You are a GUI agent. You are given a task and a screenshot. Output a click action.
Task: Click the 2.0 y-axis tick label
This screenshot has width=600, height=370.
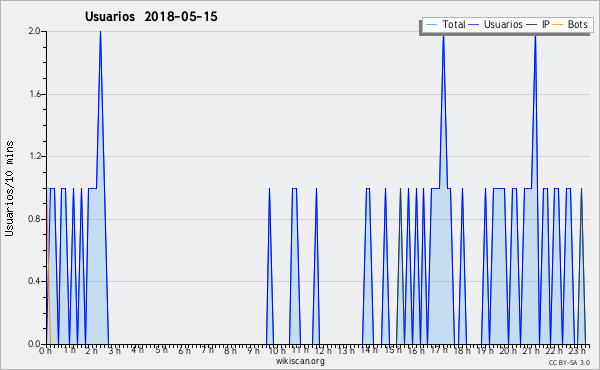pos(34,31)
